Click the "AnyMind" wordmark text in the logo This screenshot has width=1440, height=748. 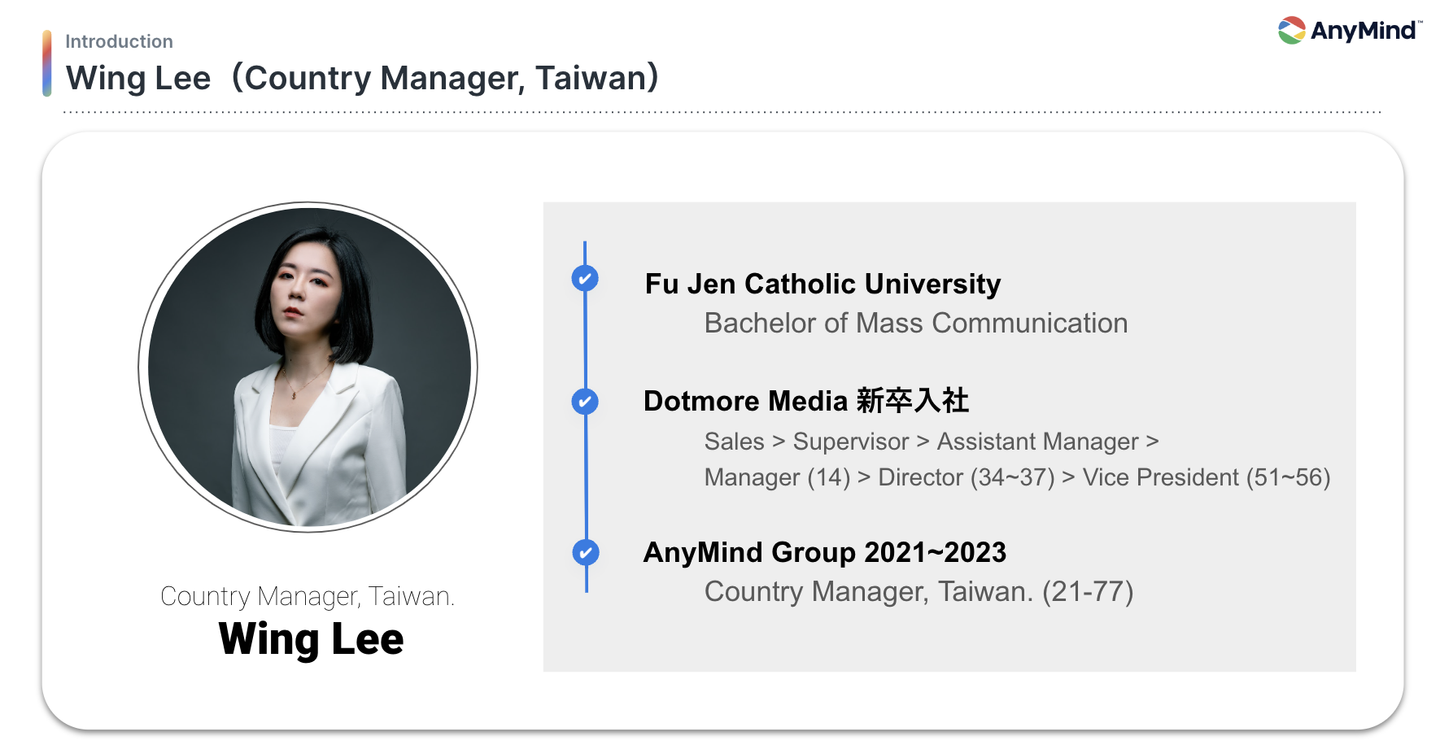[1364, 30]
